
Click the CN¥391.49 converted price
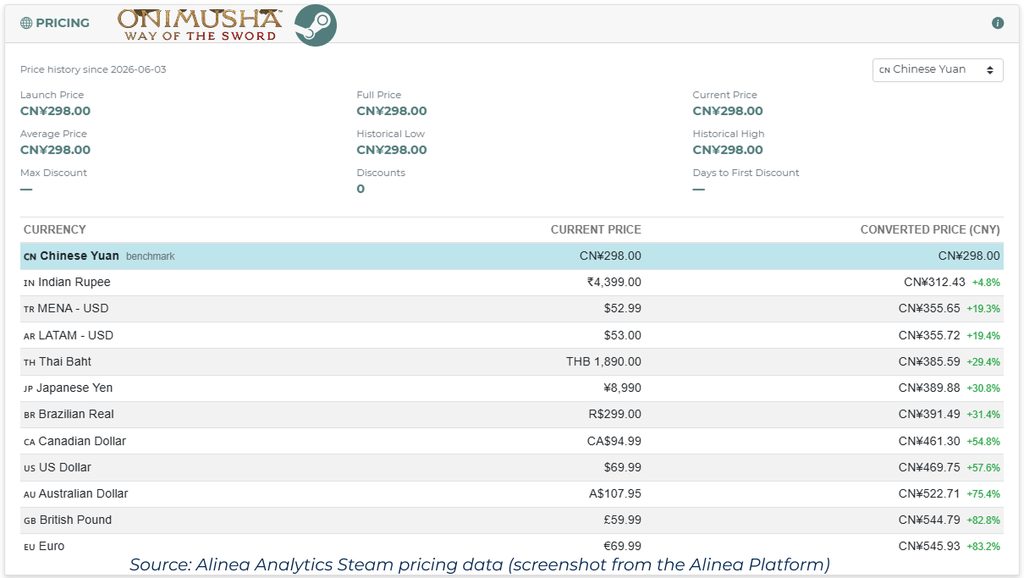point(929,414)
